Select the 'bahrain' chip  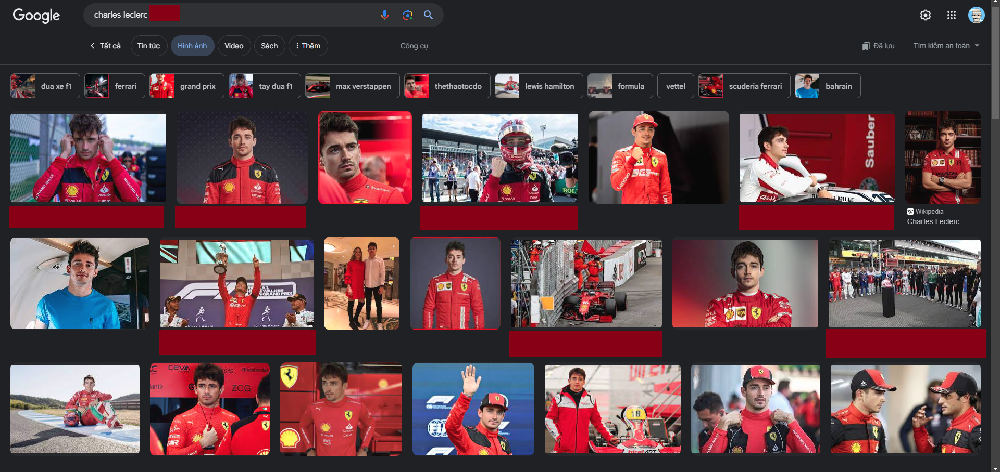click(x=827, y=86)
